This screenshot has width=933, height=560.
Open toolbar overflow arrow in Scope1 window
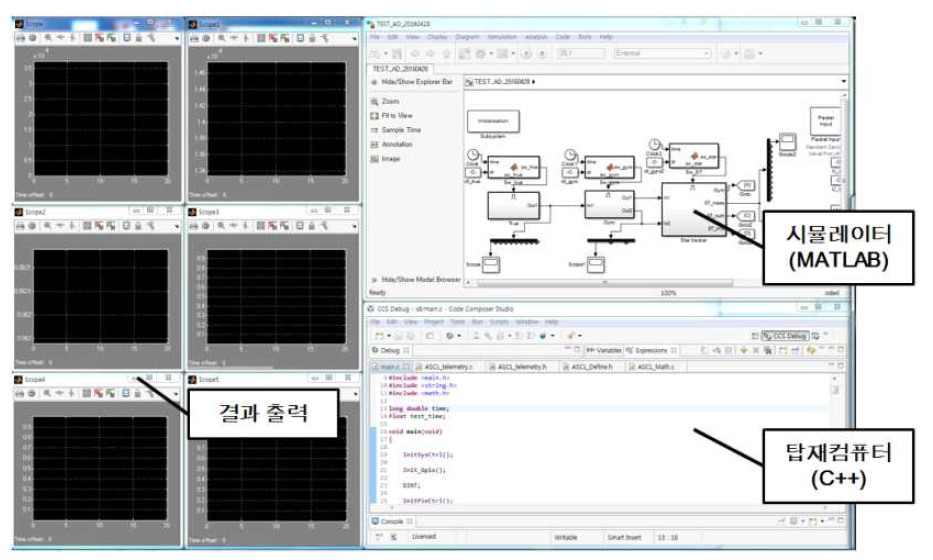click(355, 39)
